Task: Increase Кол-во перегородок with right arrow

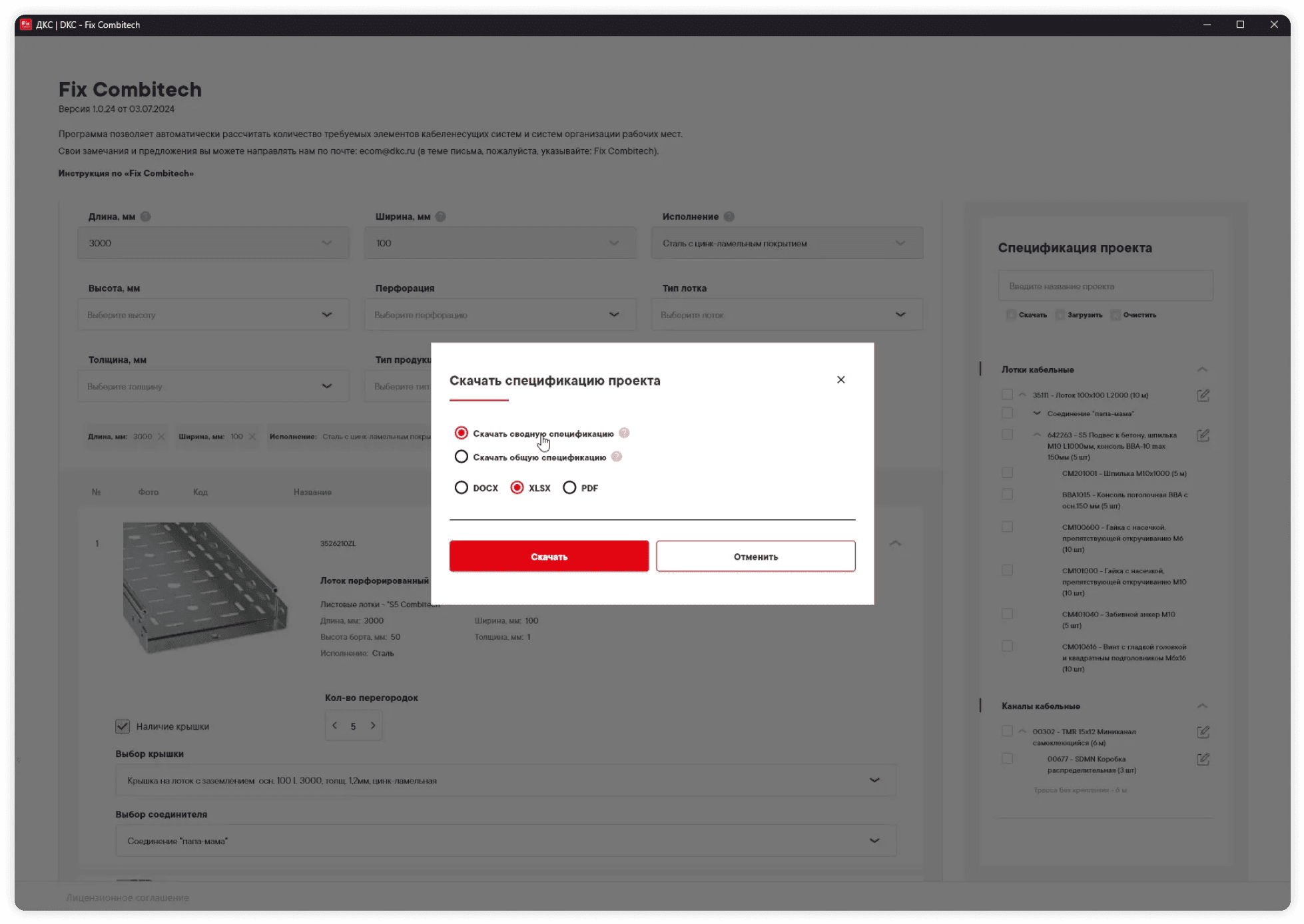Action: point(373,726)
